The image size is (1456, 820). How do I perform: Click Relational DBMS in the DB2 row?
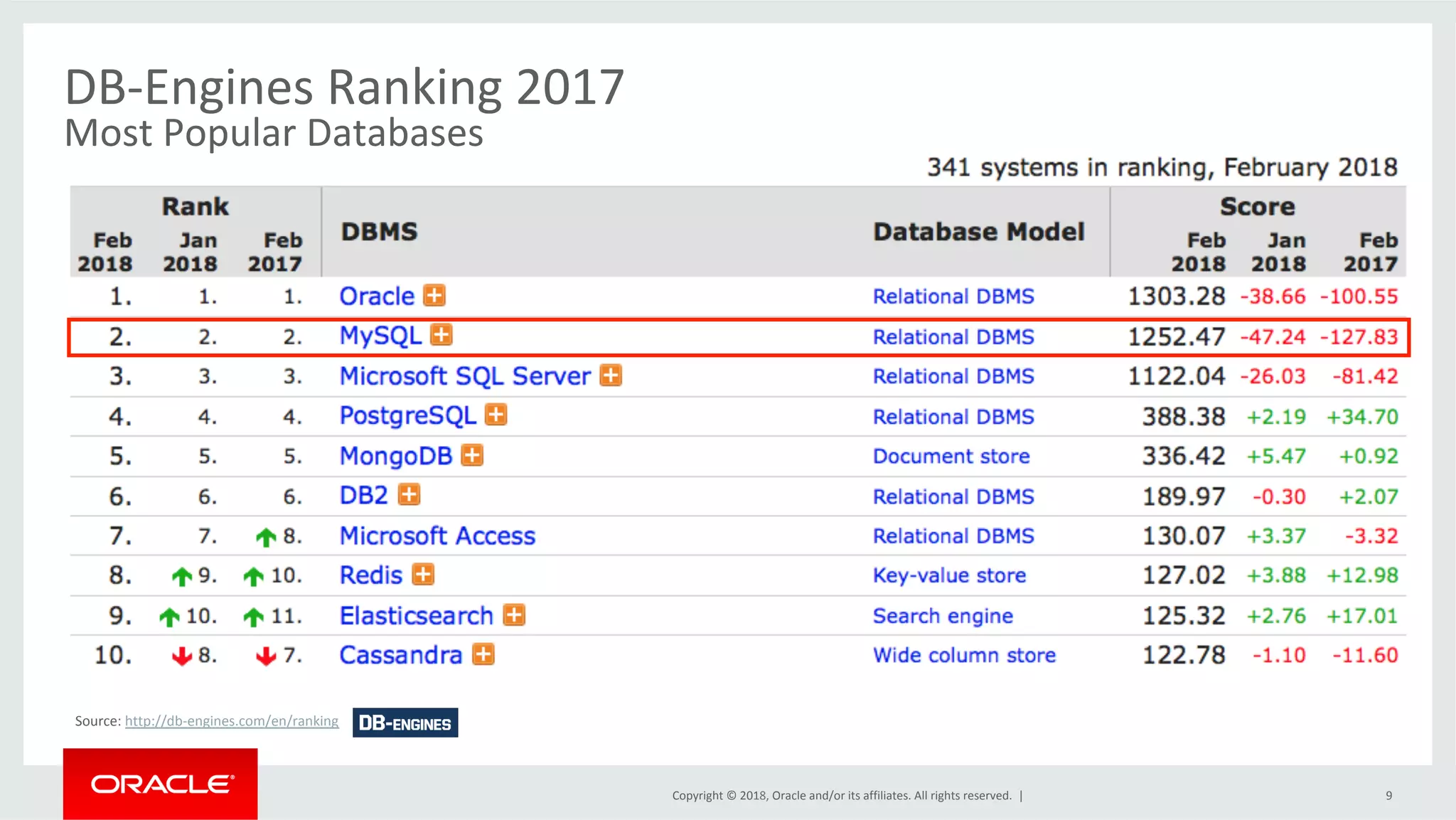pos(953,496)
